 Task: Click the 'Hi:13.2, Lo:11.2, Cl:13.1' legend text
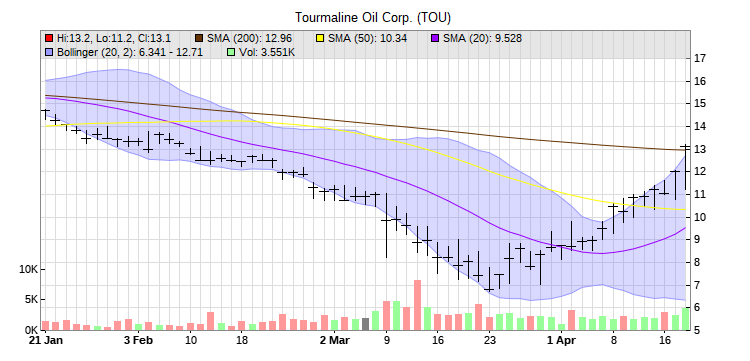[x=114, y=38]
